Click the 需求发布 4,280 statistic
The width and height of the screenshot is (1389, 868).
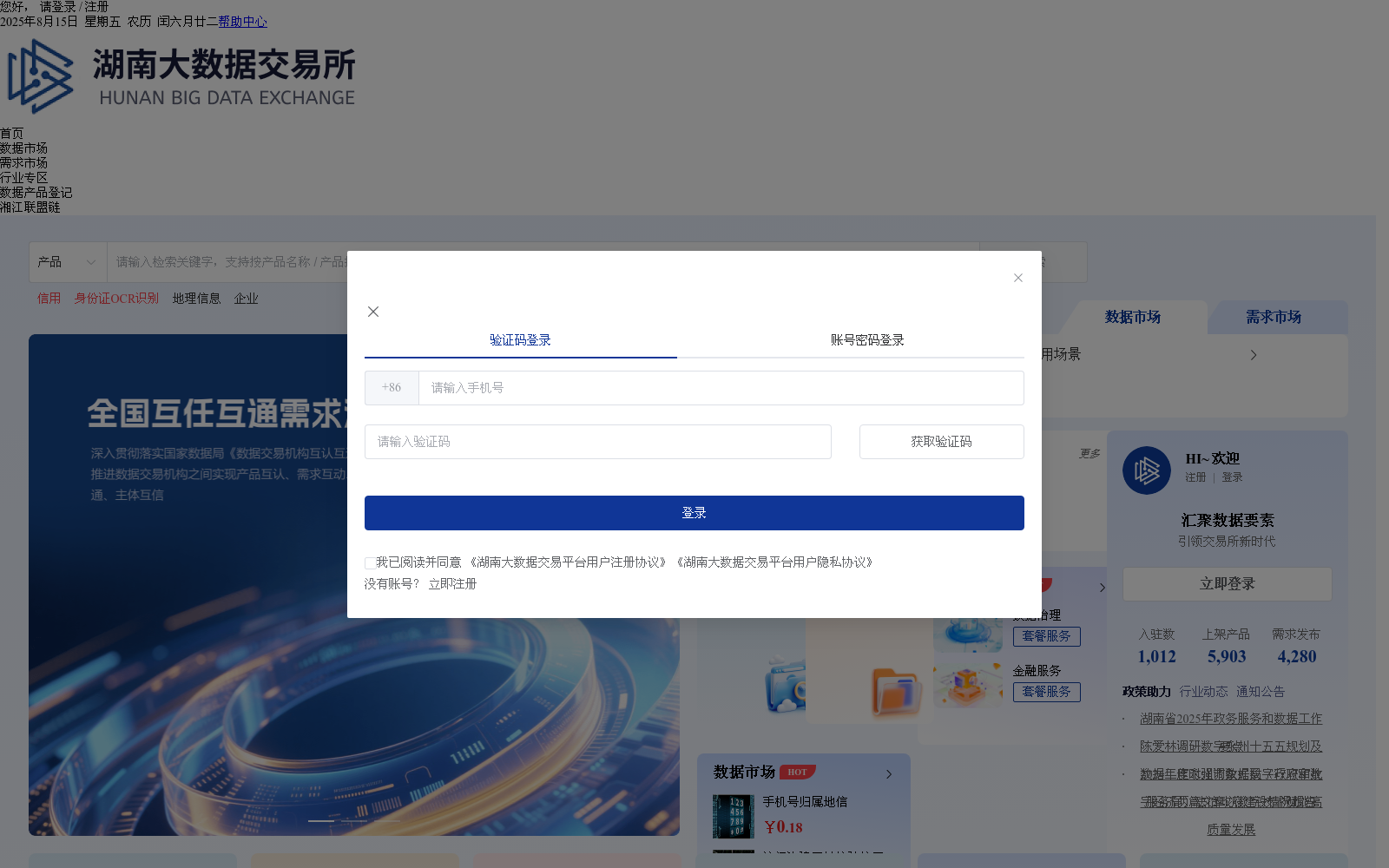pyautogui.click(x=1296, y=647)
